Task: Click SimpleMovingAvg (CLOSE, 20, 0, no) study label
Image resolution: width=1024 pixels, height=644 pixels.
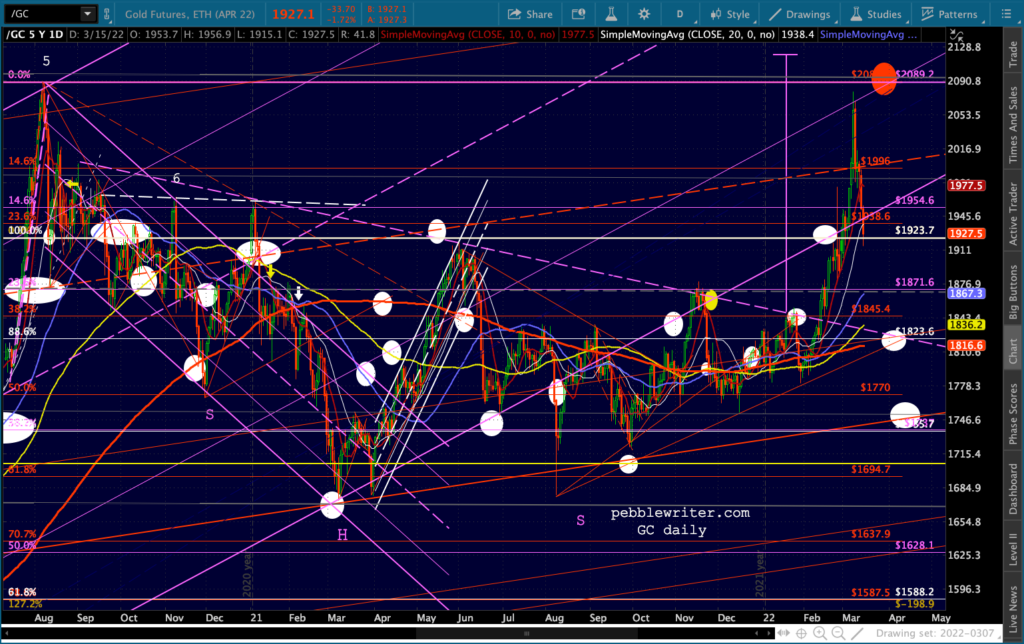Action: tap(687, 35)
